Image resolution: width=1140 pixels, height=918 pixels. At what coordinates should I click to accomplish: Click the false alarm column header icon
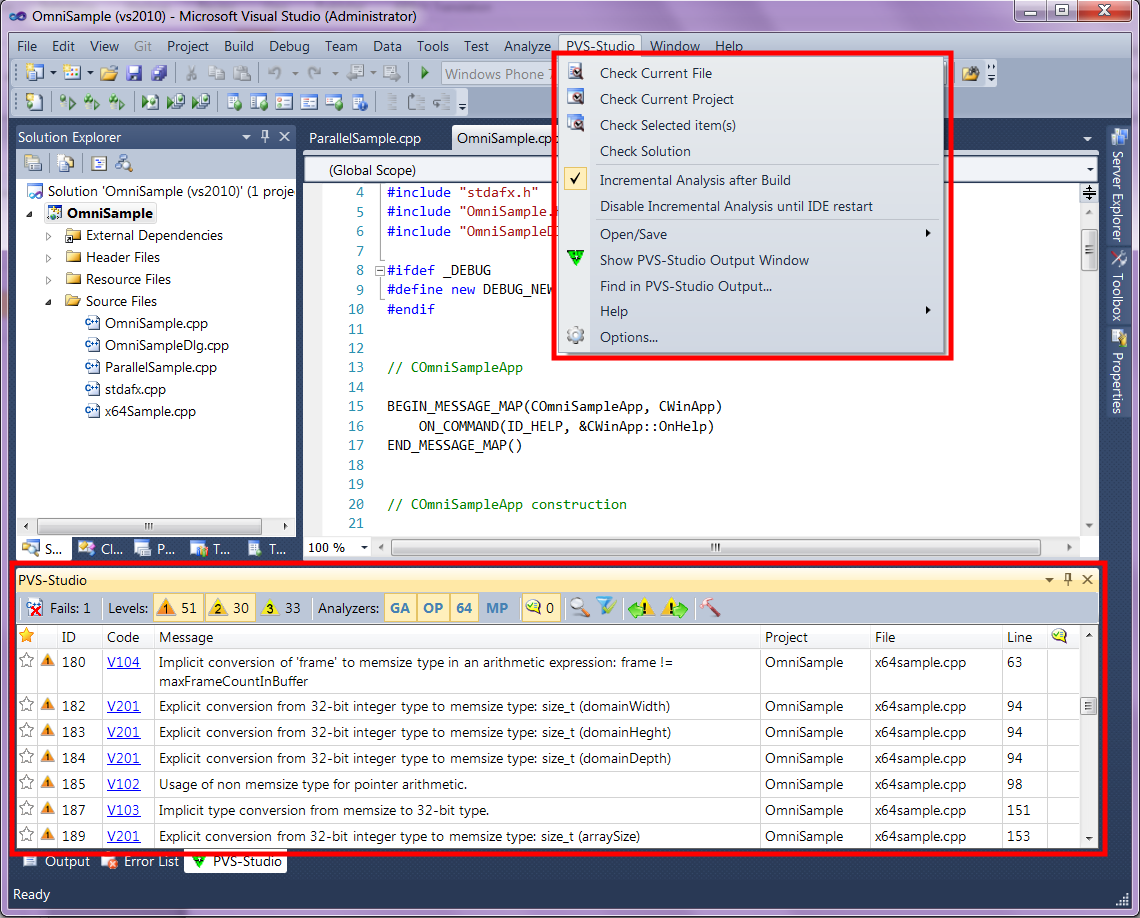click(x=1059, y=637)
